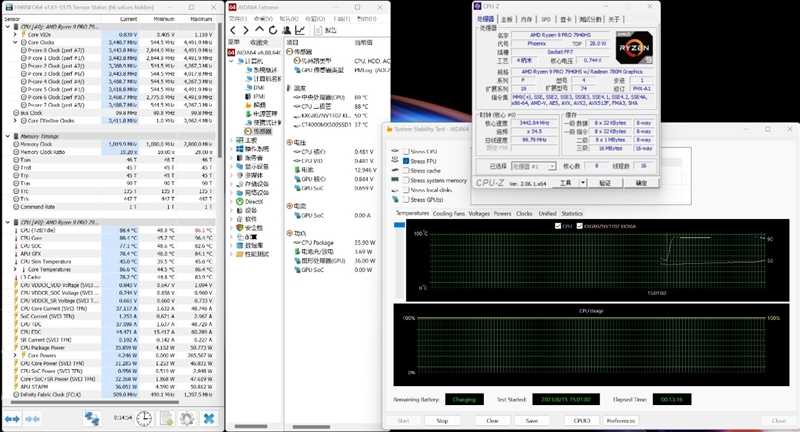Uncheck the Stress FPU checkbox
This screenshot has height=432, width=800.
coord(404,160)
